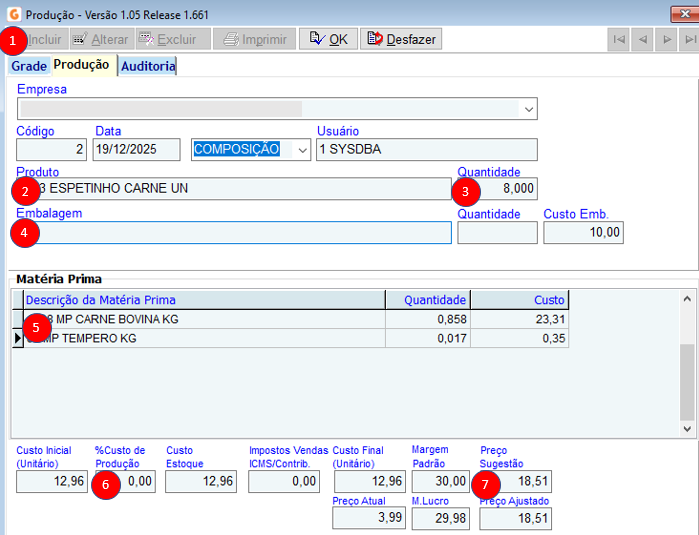Go to first record navigation arrow

point(619,40)
